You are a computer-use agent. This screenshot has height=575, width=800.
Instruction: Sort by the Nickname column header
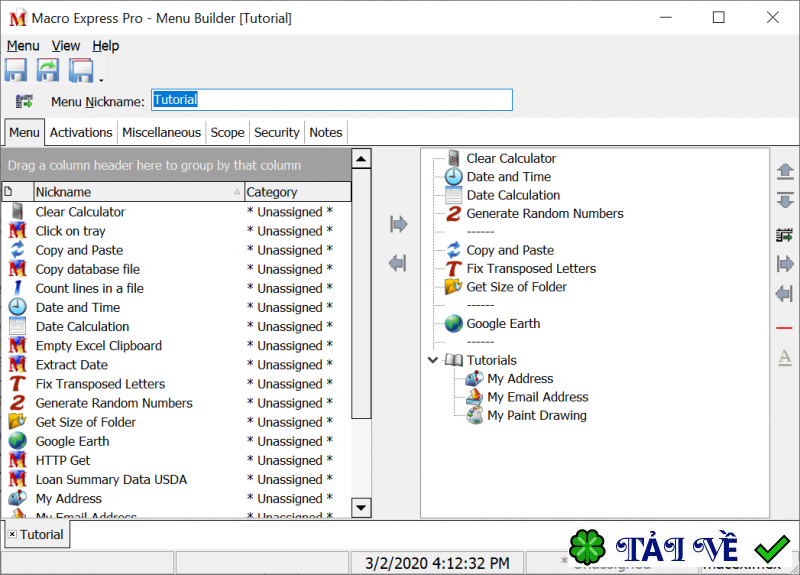(x=139, y=192)
